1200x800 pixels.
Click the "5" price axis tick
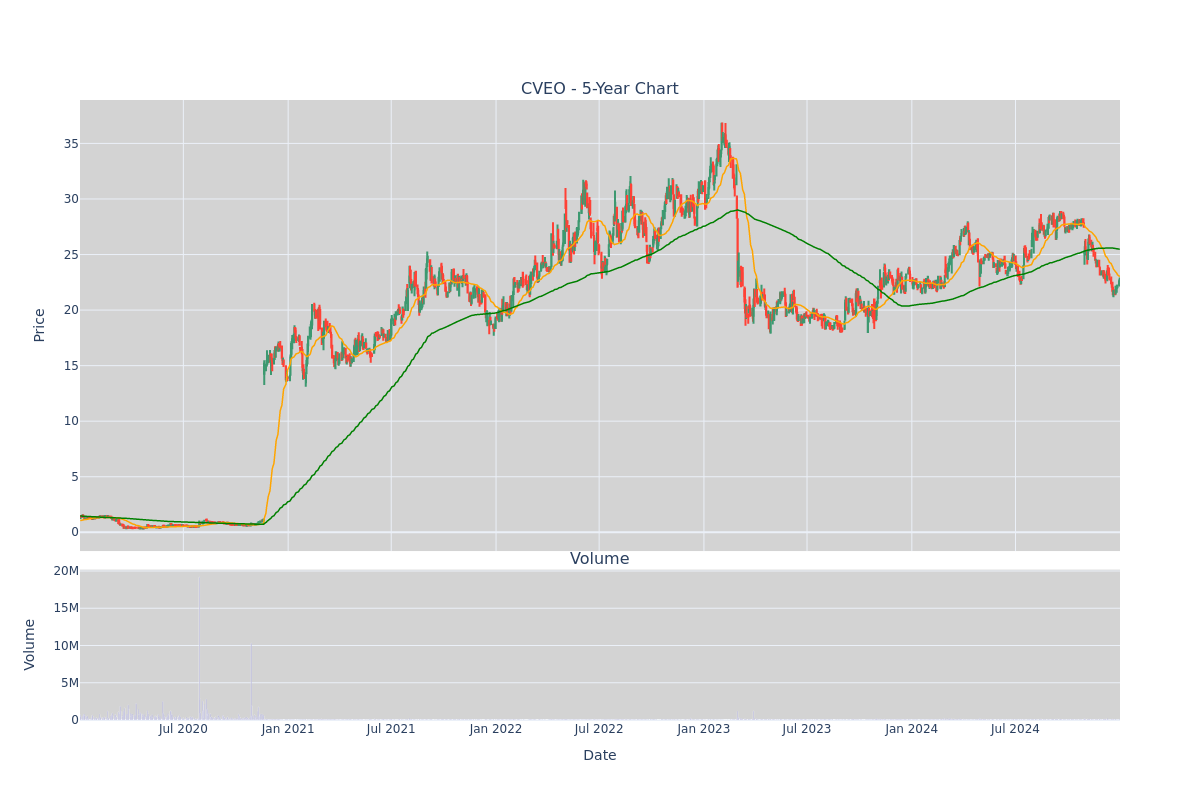(75, 477)
